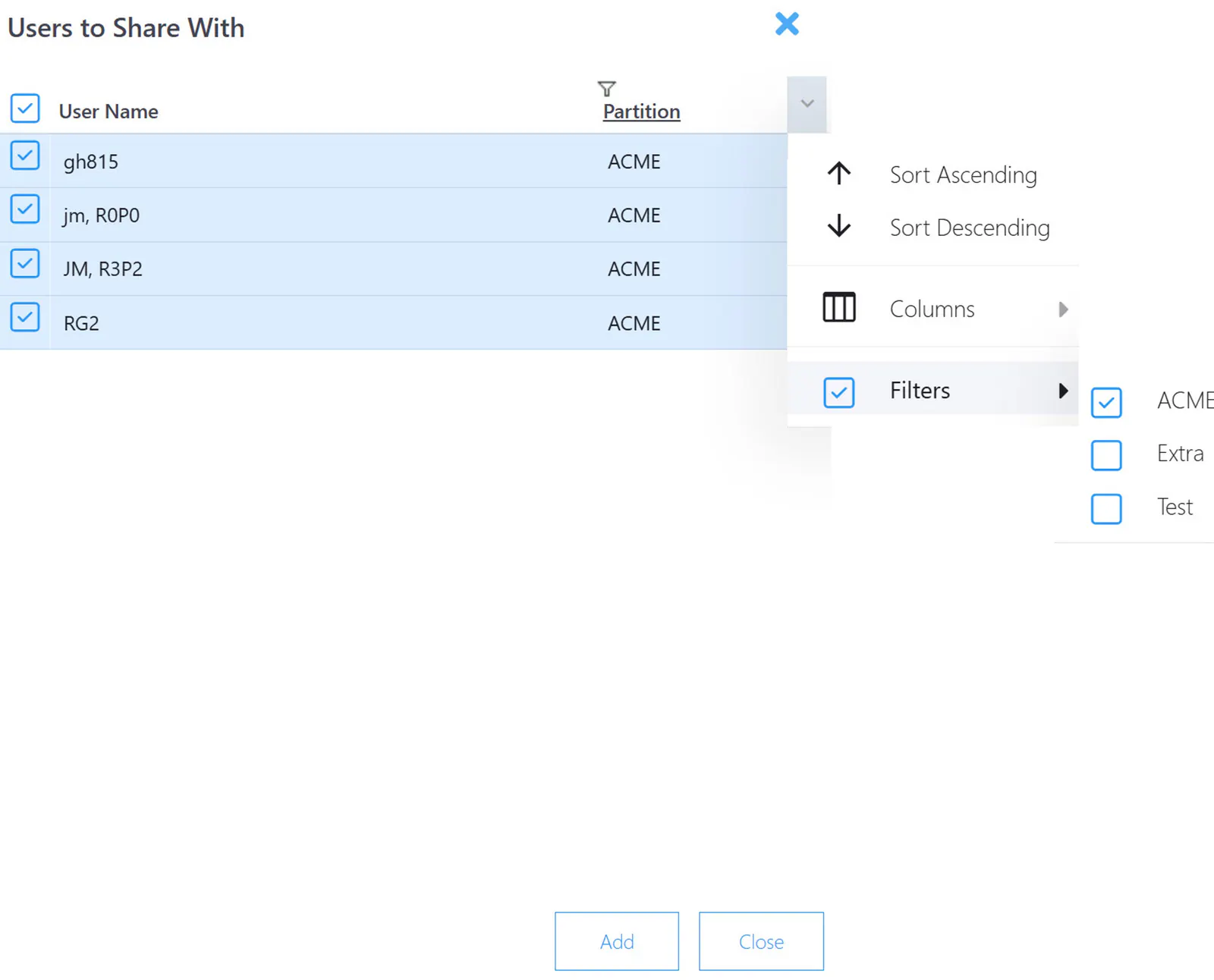Sort by the Partition column header
1214x980 pixels.
pyautogui.click(x=642, y=112)
